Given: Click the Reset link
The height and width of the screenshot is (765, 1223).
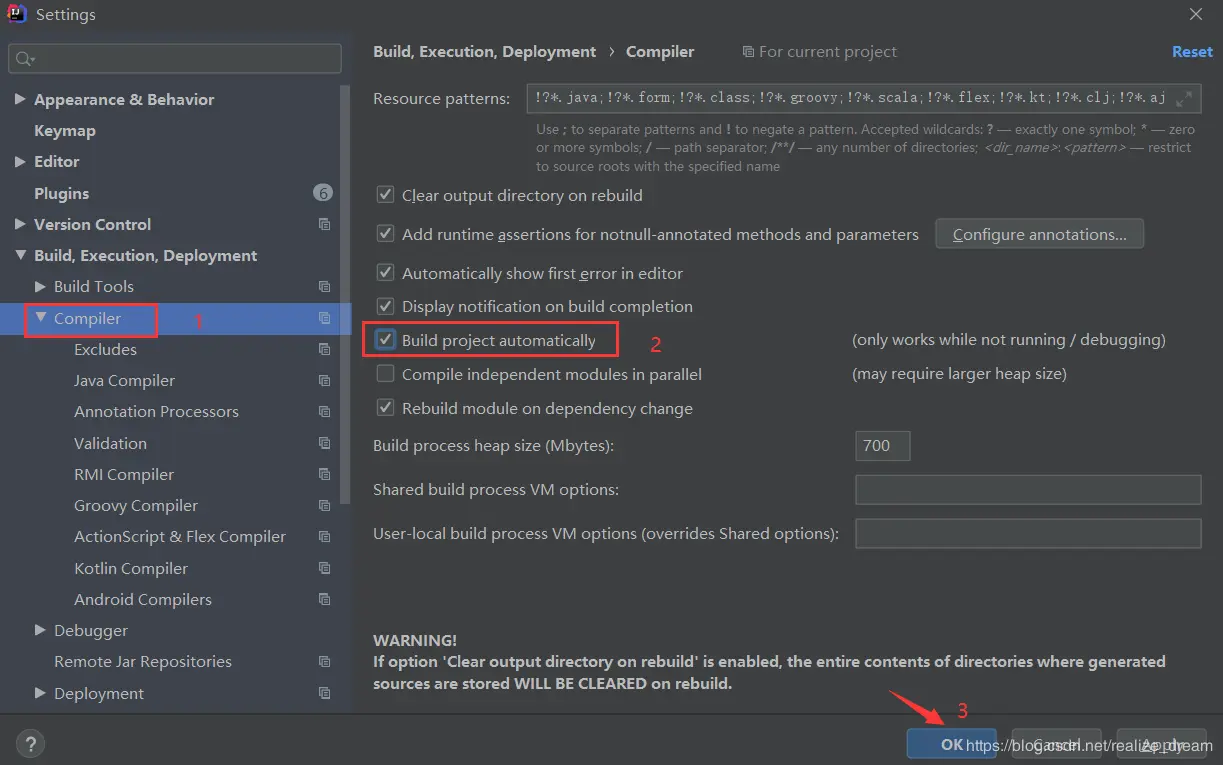Looking at the screenshot, I should 1192,51.
